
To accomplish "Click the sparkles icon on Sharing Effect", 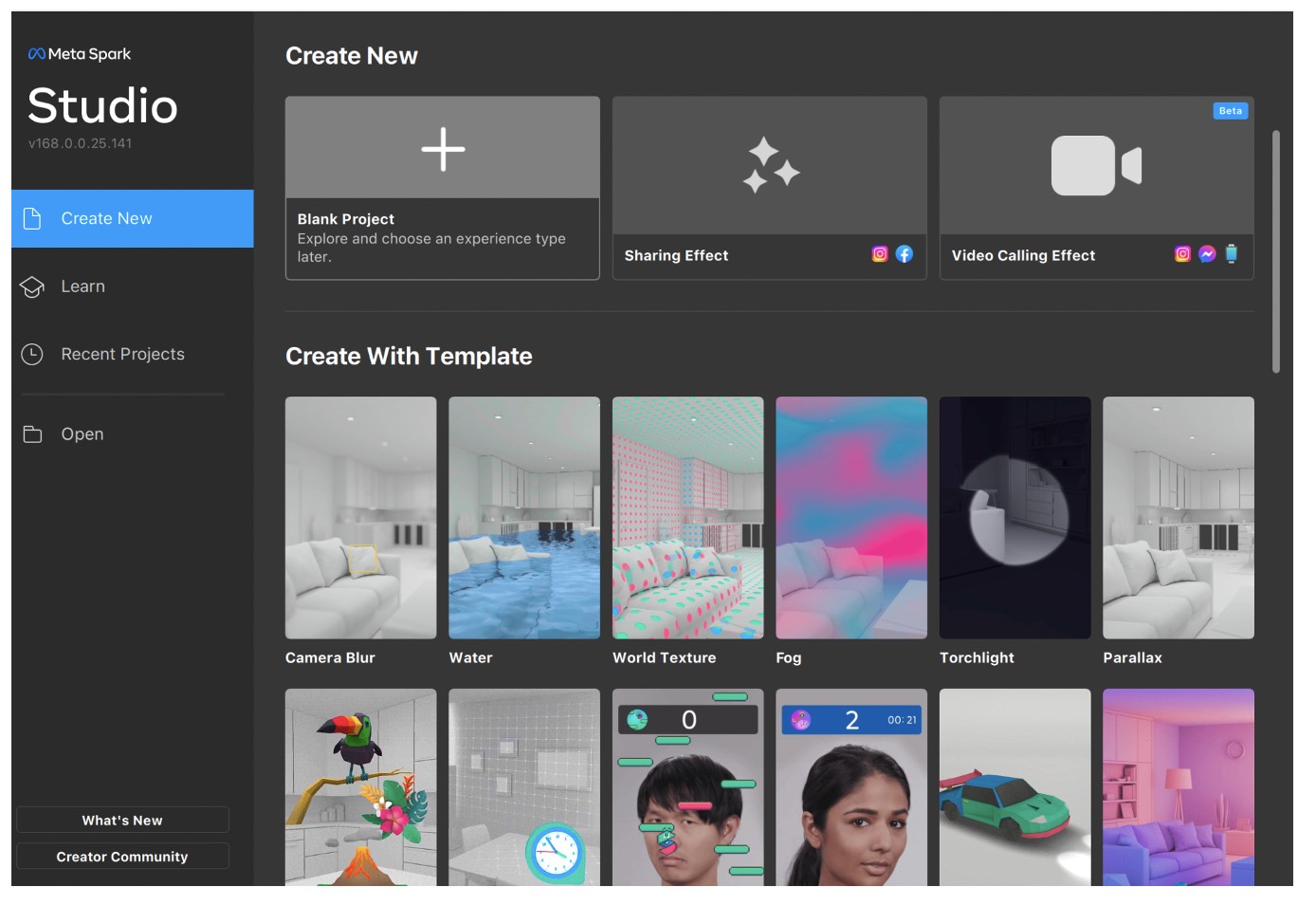I will (770, 165).
